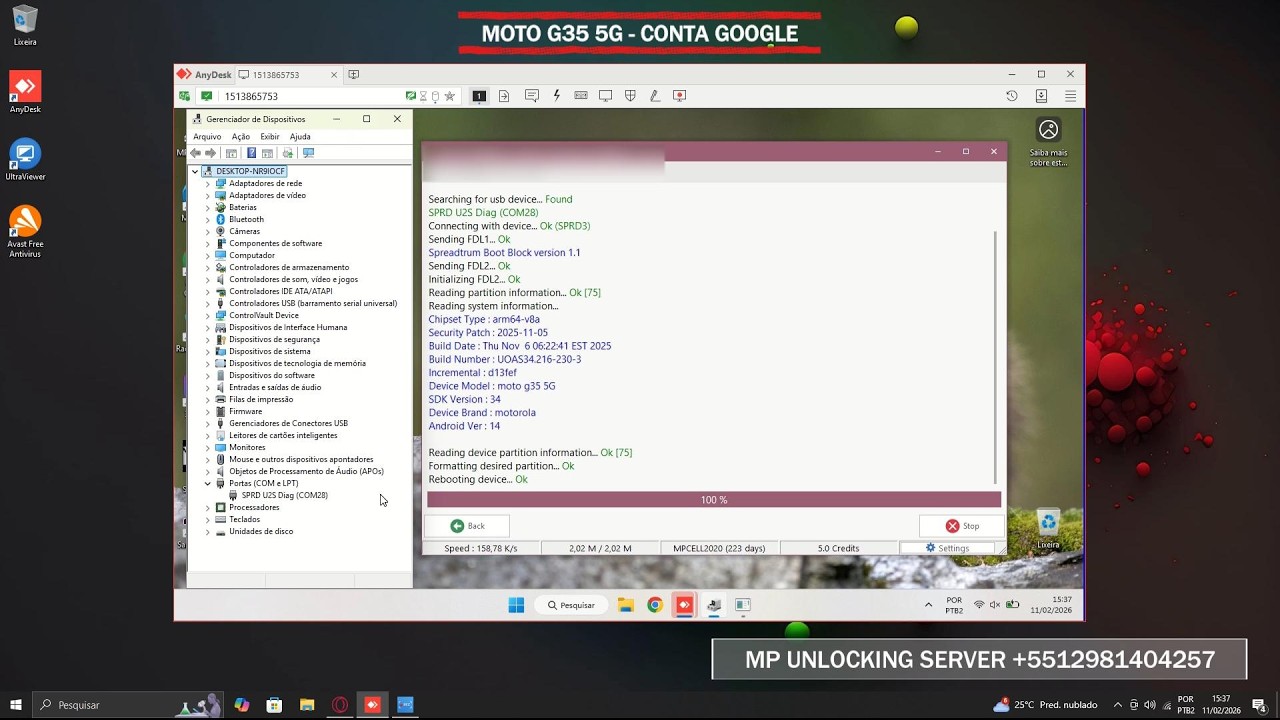
Task: Click MPCELL2020 (223 days) status entry
Action: tap(719, 548)
